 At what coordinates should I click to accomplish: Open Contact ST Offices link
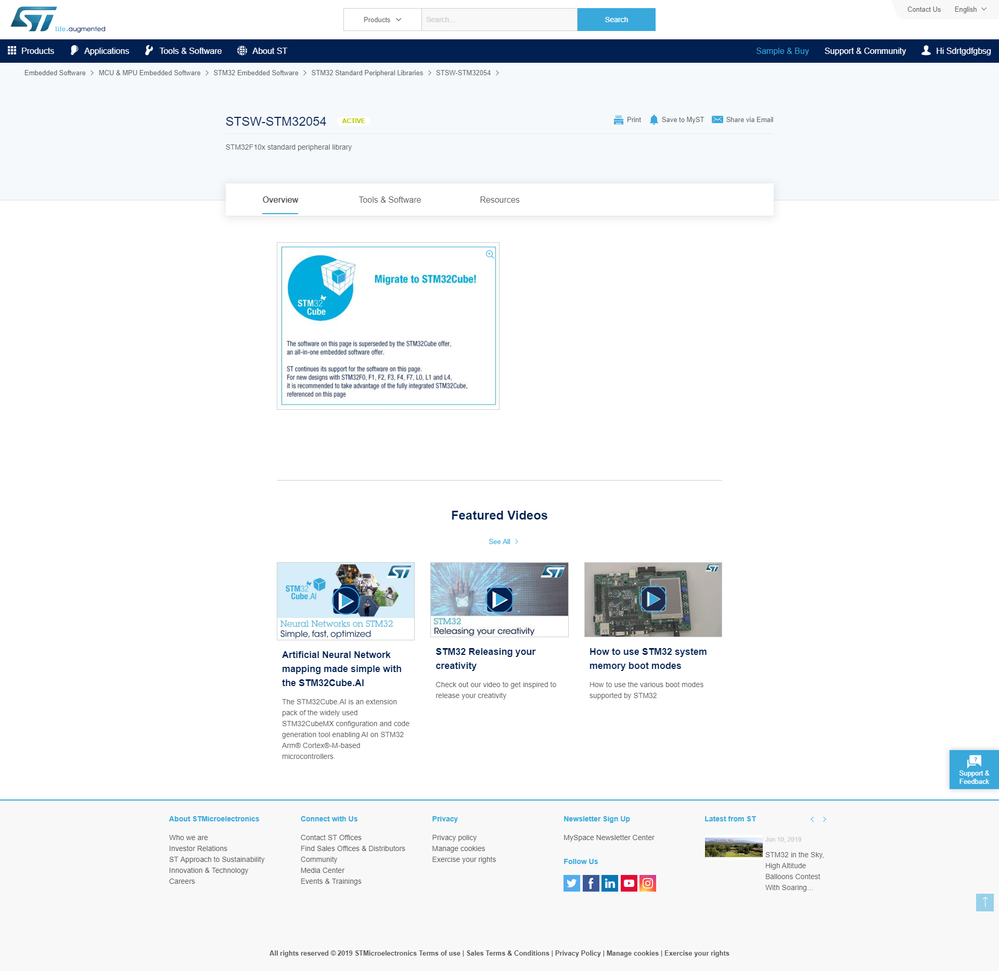pyautogui.click(x=331, y=838)
